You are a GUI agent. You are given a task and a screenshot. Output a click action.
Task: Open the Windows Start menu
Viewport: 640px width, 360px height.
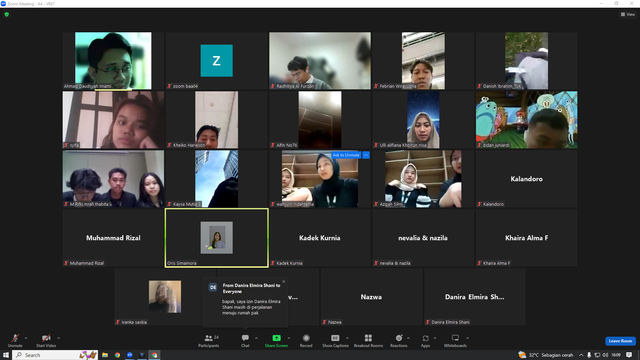(6, 355)
